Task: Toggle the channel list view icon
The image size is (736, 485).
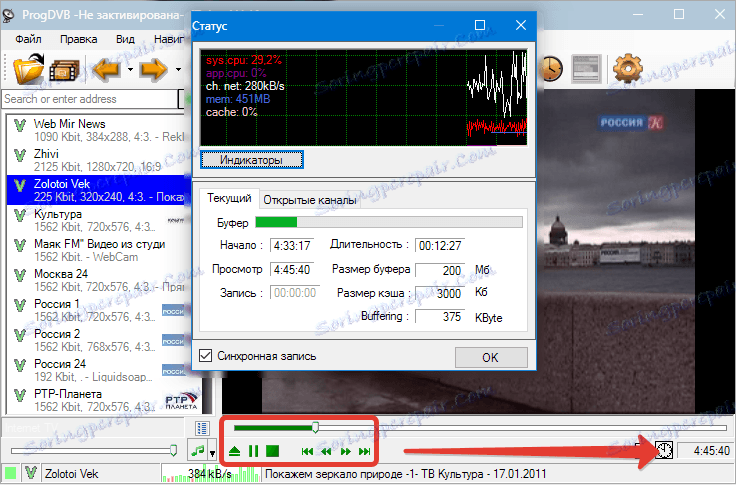Action: point(202,428)
